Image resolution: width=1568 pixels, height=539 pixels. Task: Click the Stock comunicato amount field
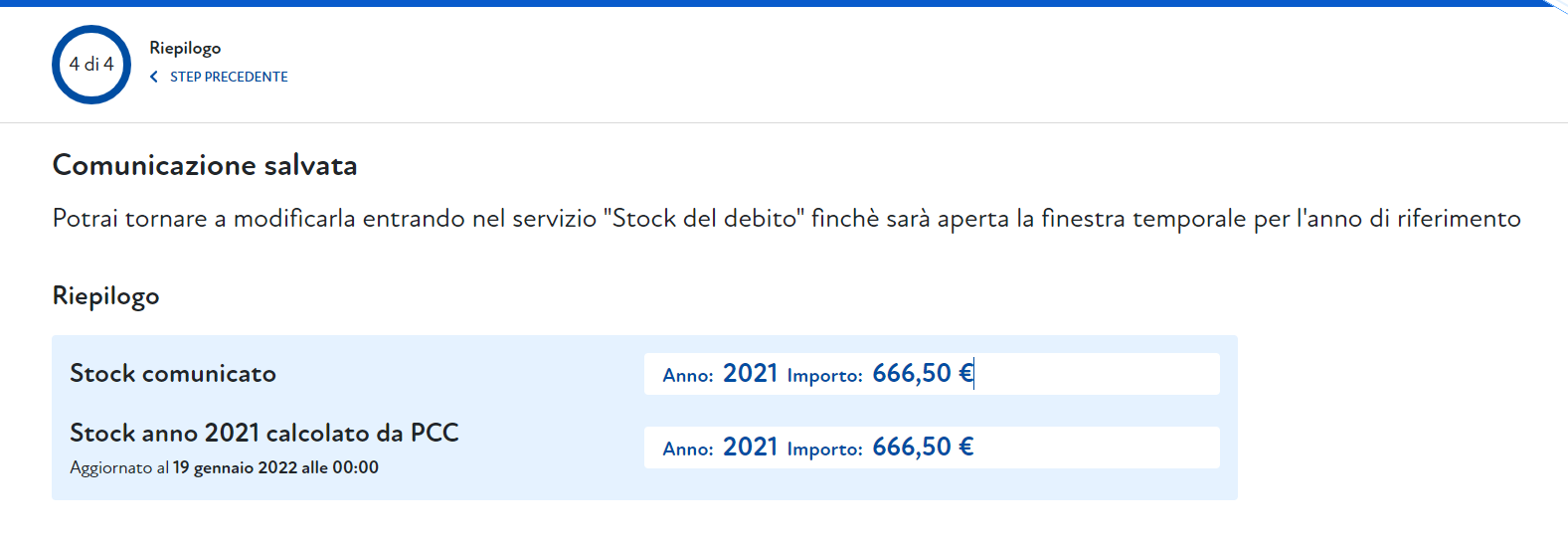(1094, 374)
